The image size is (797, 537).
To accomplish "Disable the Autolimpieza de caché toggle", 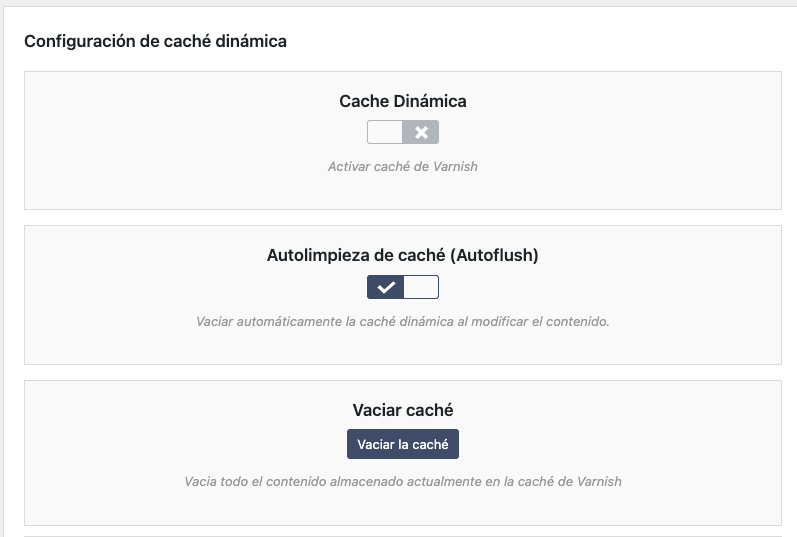I will 403,287.
